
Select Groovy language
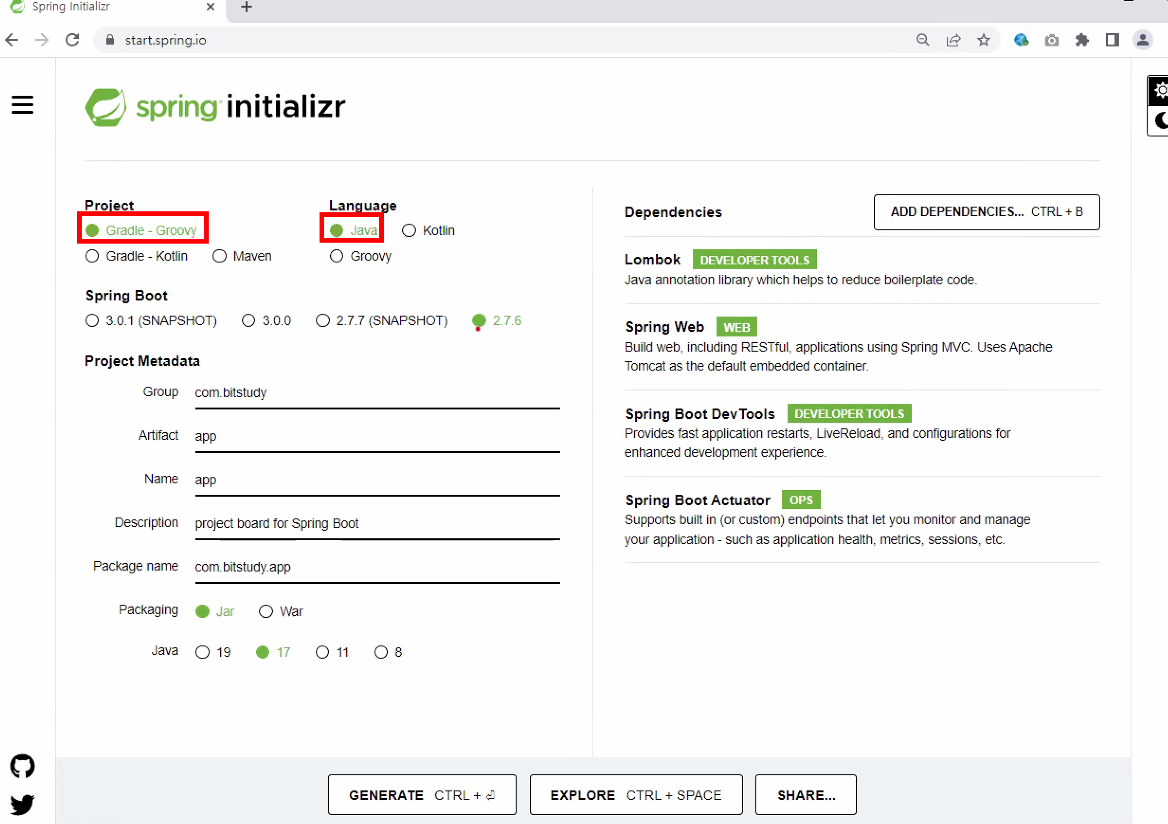tap(361, 256)
